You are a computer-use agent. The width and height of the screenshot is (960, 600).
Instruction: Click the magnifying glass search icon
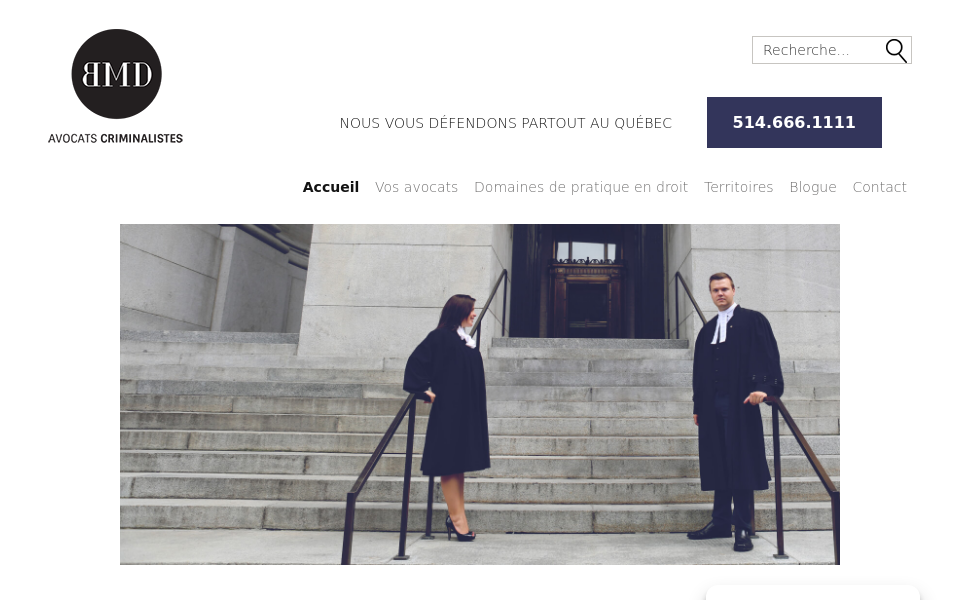tap(896, 50)
